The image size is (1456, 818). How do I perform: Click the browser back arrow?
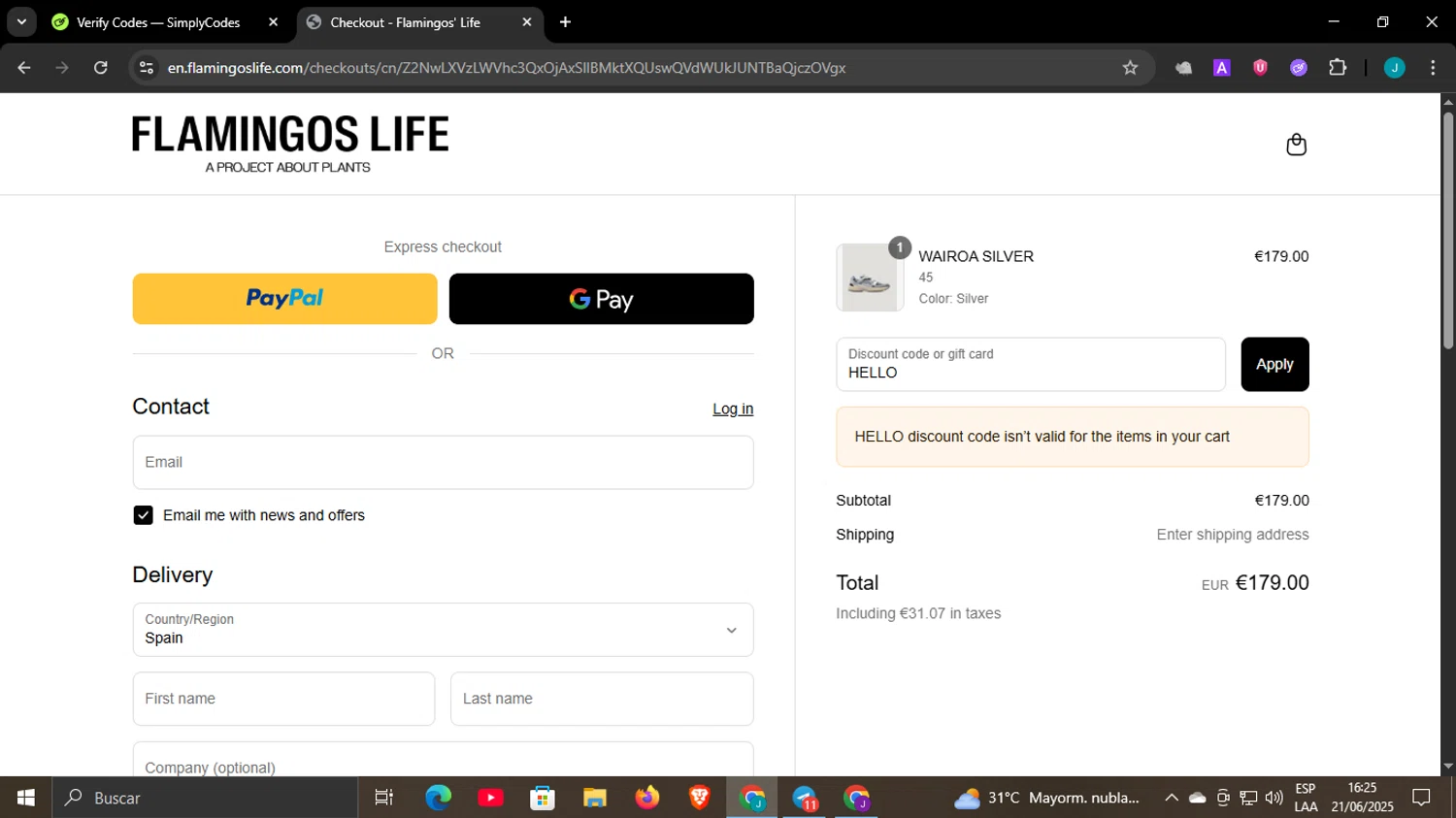[24, 68]
